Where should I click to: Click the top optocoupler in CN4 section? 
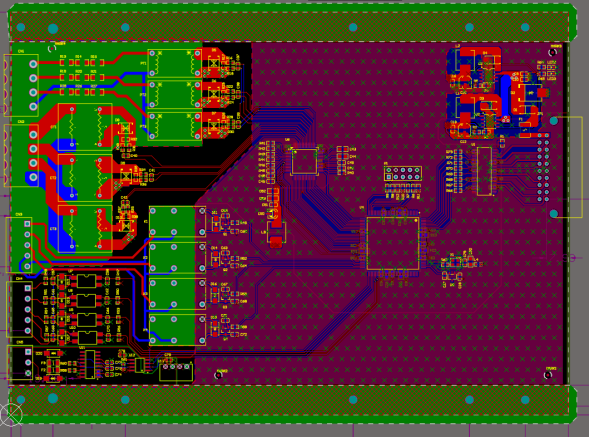pyautogui.click(x=86, y=281)
